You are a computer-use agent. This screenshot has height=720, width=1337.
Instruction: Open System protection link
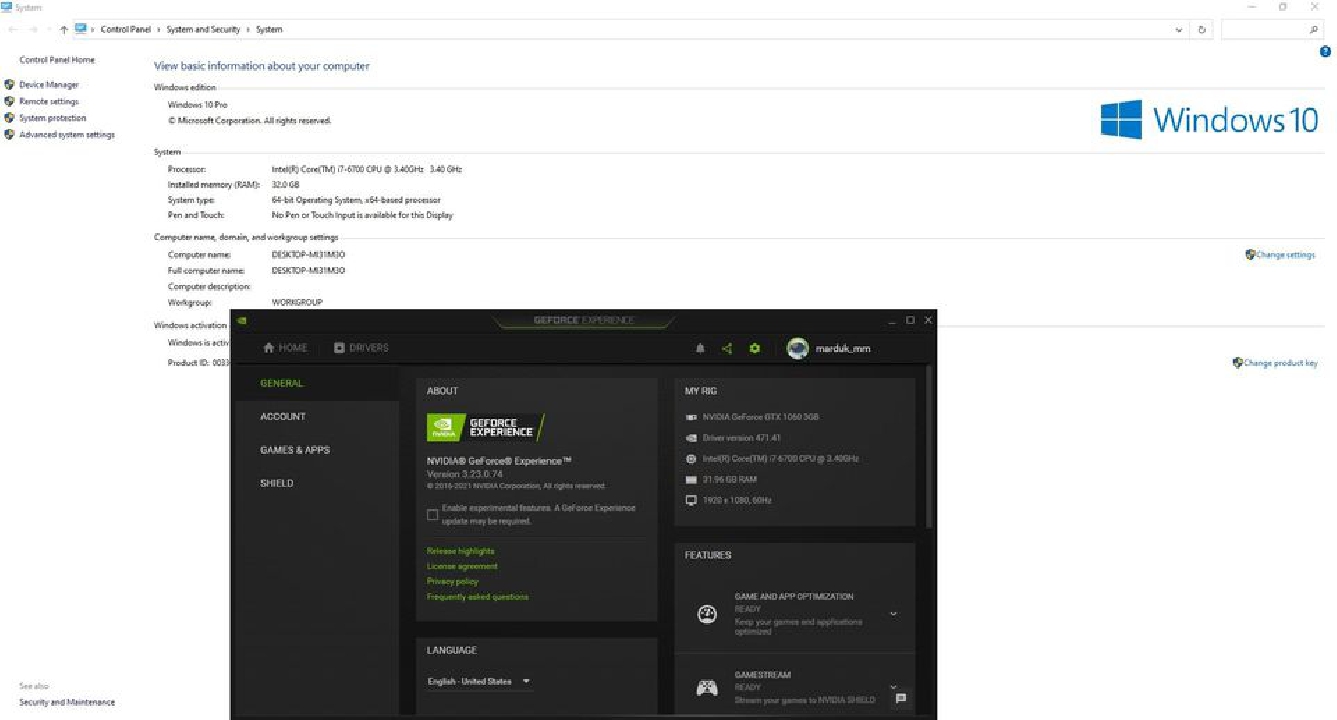(53, 118)
